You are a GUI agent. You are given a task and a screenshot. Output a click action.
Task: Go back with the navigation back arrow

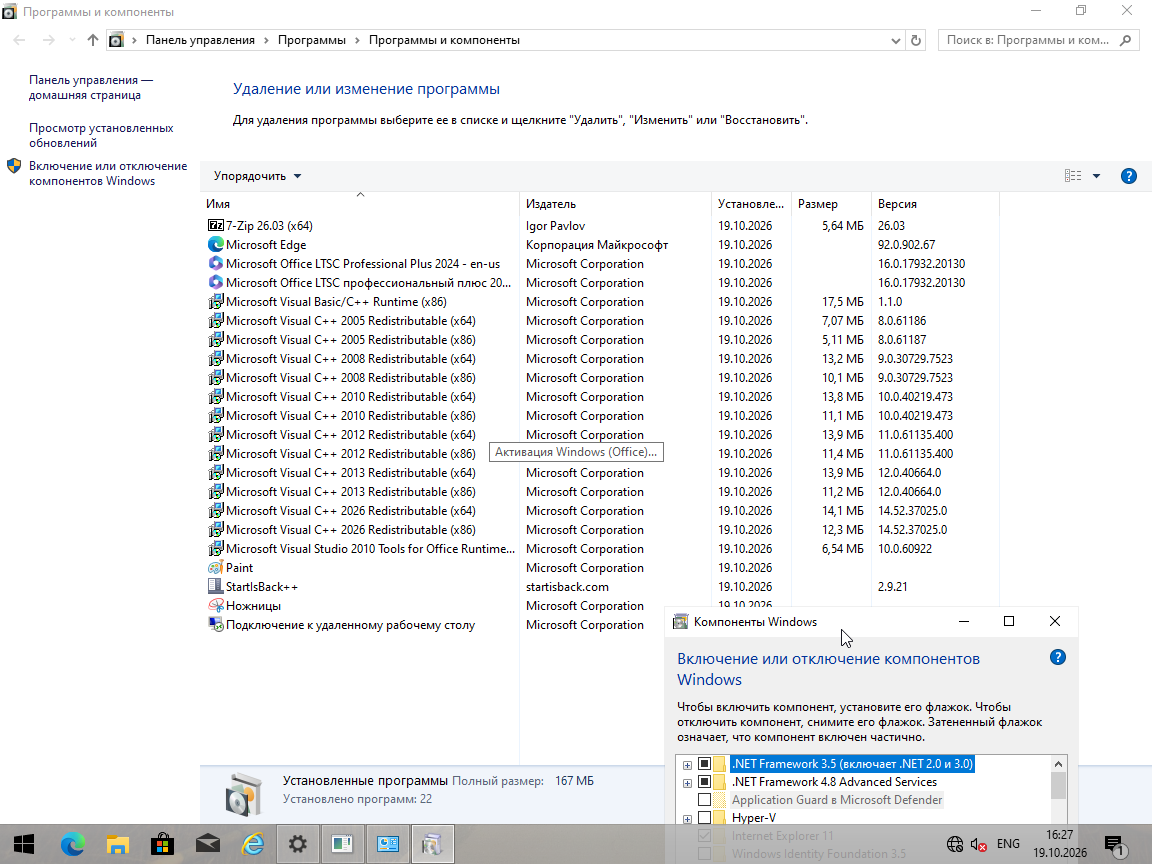(x=20, y=40)
